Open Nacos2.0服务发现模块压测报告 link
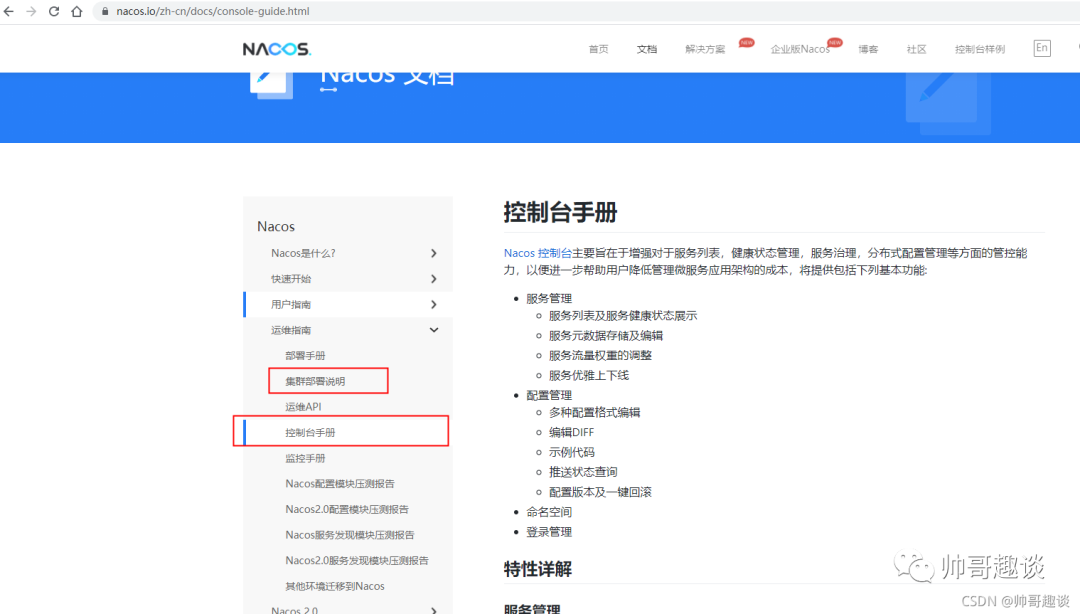The image size is (1080, 614). (357, 560)
